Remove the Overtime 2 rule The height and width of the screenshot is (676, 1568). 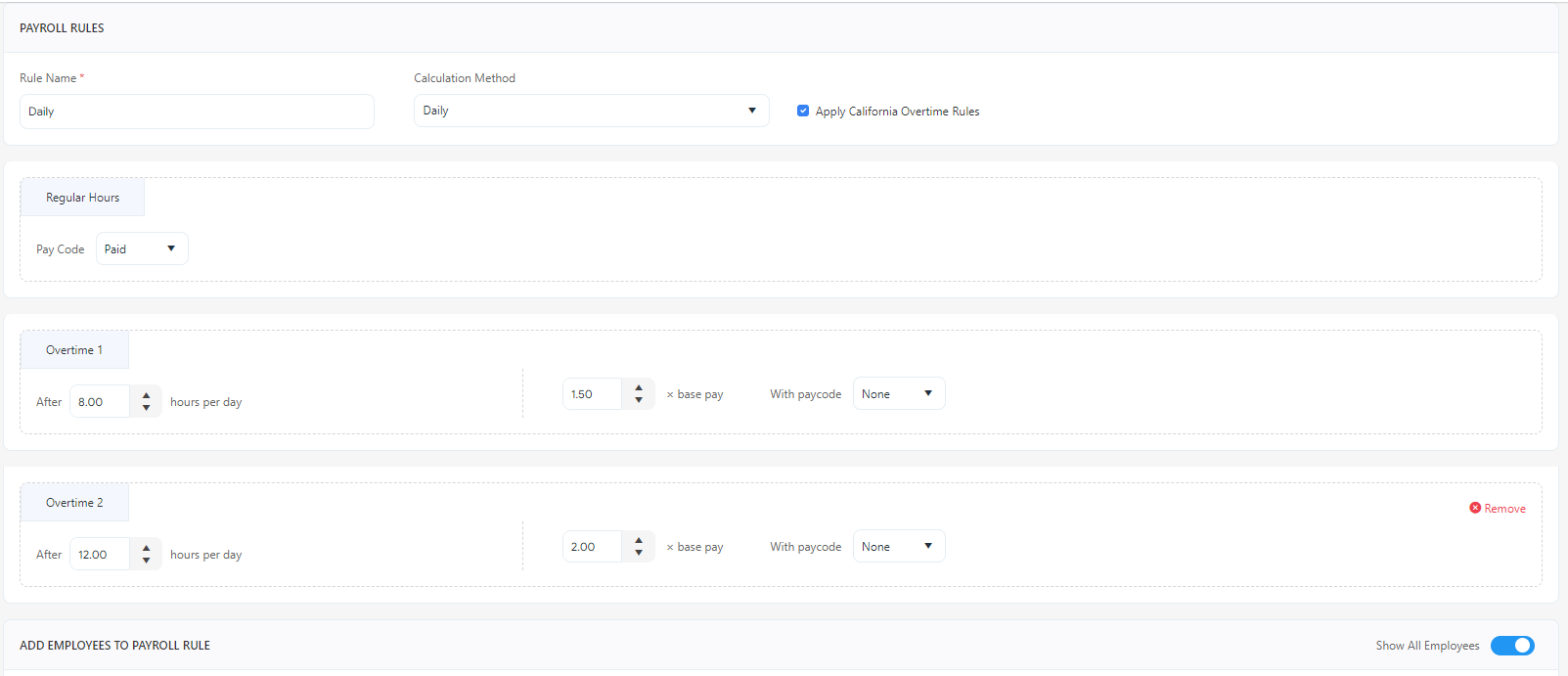tap(1498, 509)
